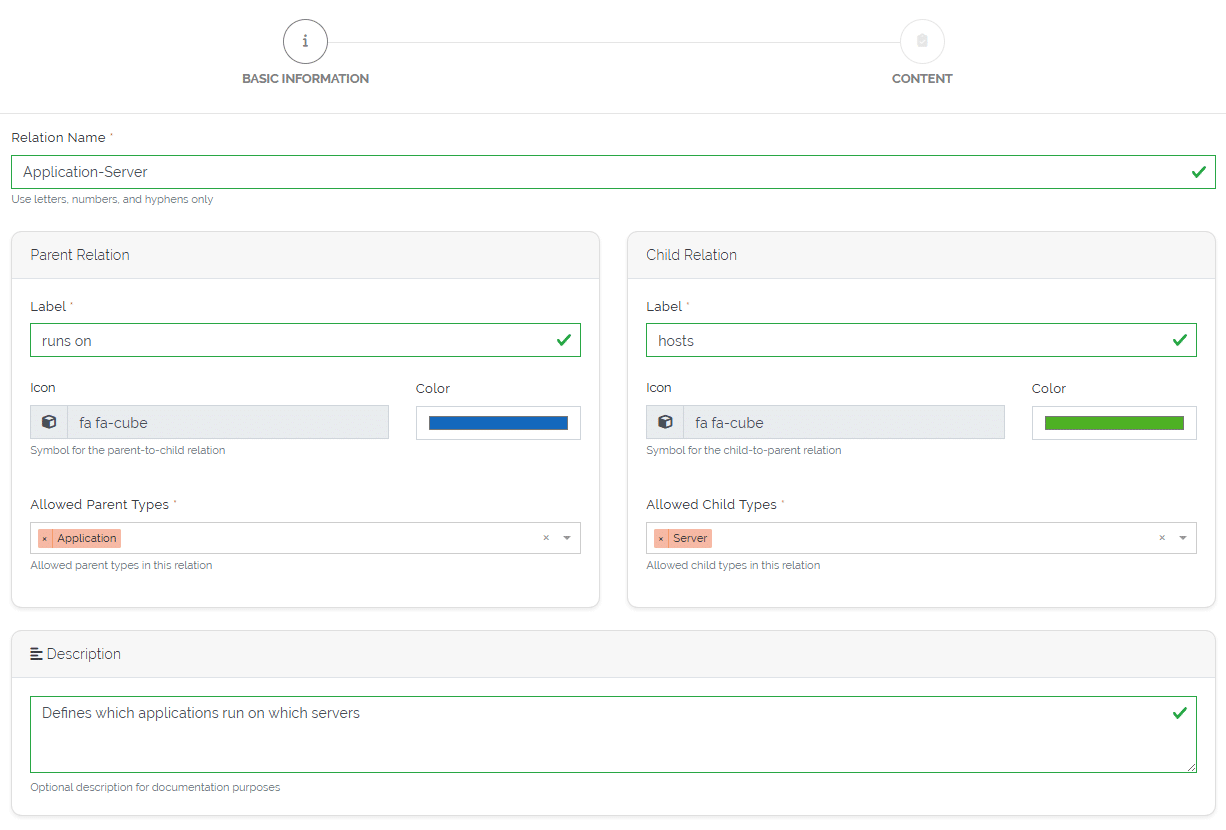
Task: Click the cube icon in Child Relation
Action: point(665,422)
